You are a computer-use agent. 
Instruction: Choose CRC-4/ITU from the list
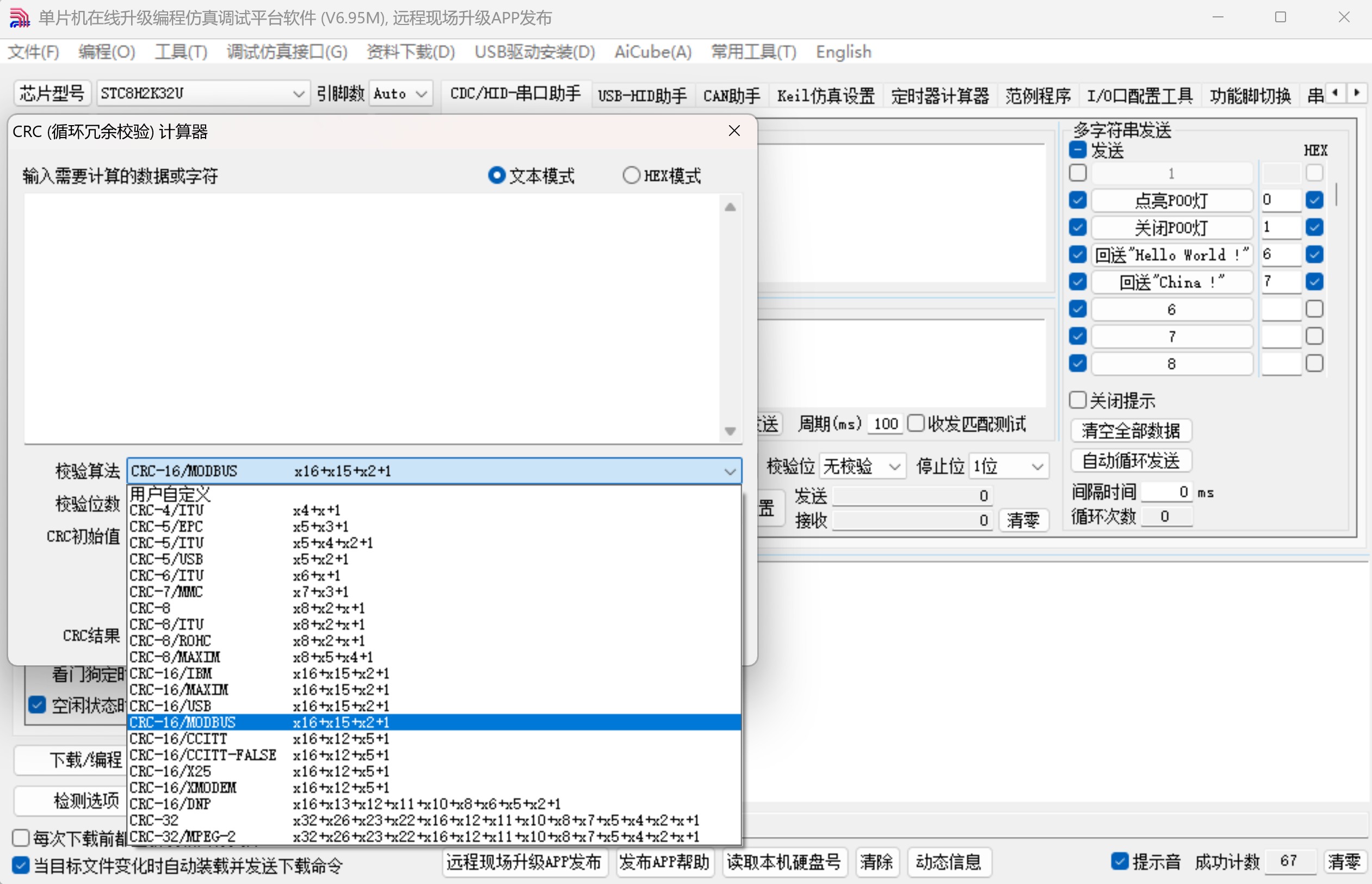[x=434, y=510]
